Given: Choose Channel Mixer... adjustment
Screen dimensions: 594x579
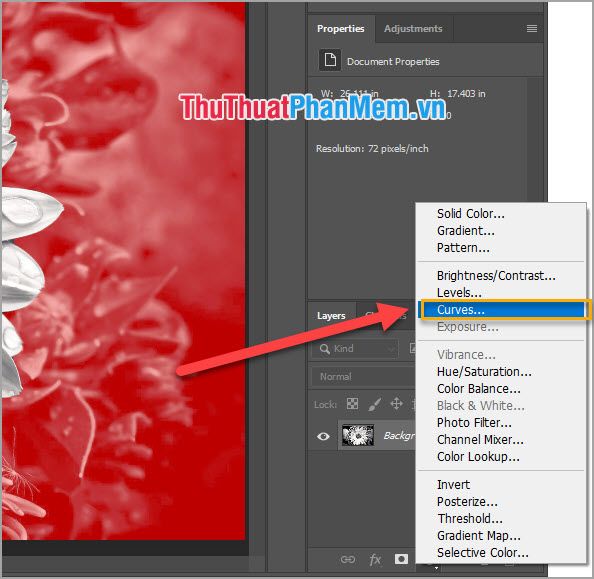Looking at the screenshot, I should 480,440.
